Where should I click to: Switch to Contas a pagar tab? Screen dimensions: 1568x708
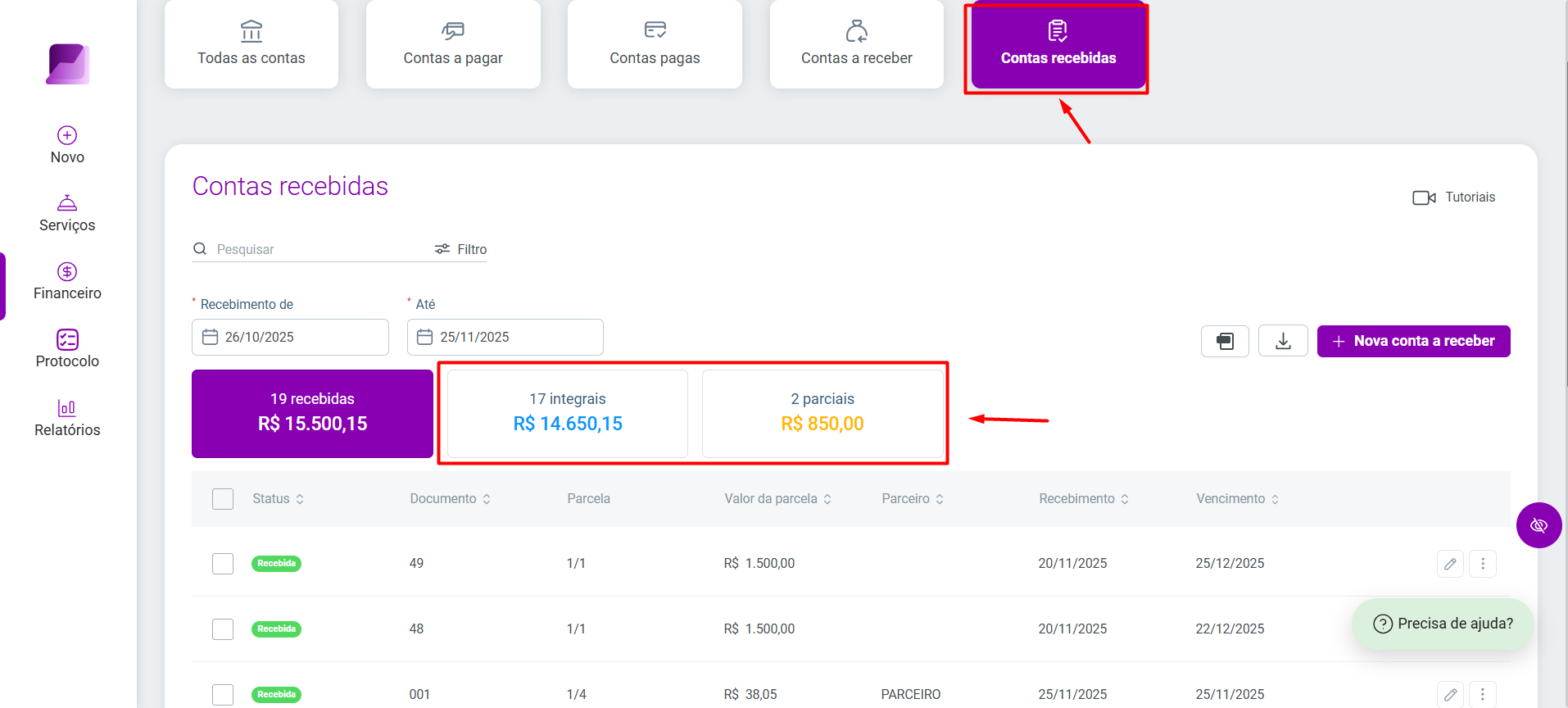(x=453, y=44)
